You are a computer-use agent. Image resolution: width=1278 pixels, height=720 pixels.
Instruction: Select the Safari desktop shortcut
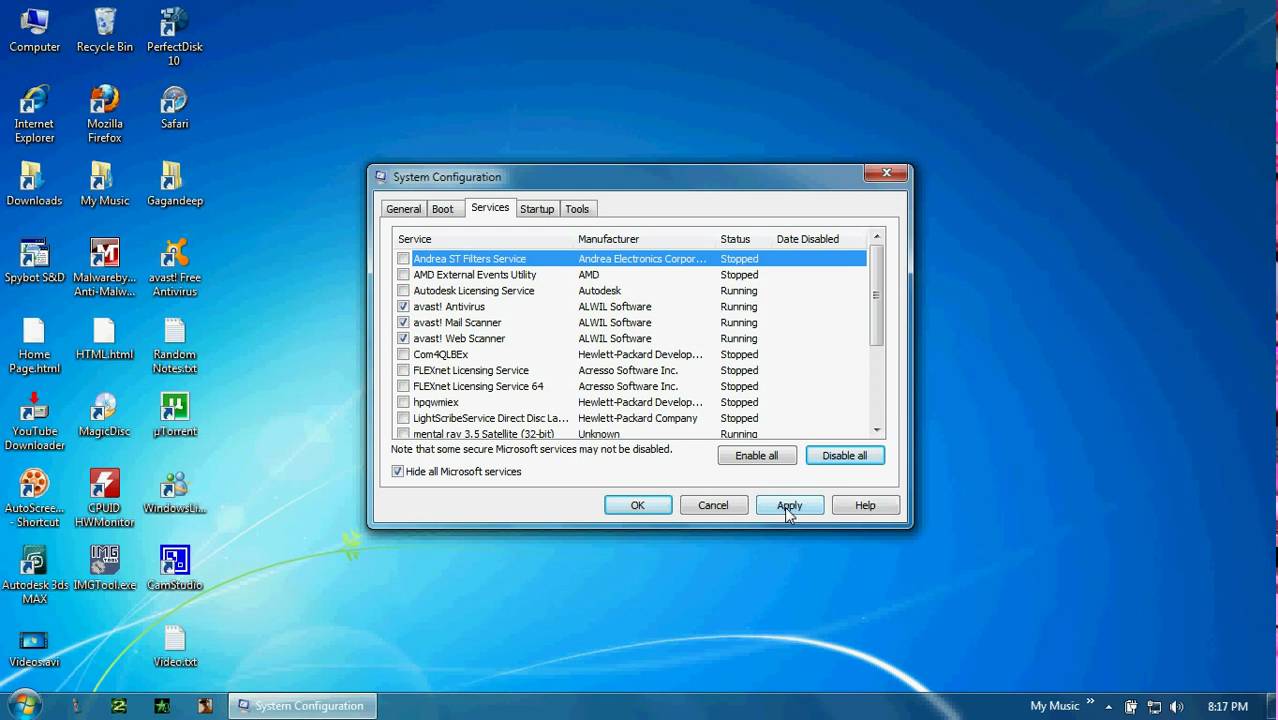coord(174,107)
